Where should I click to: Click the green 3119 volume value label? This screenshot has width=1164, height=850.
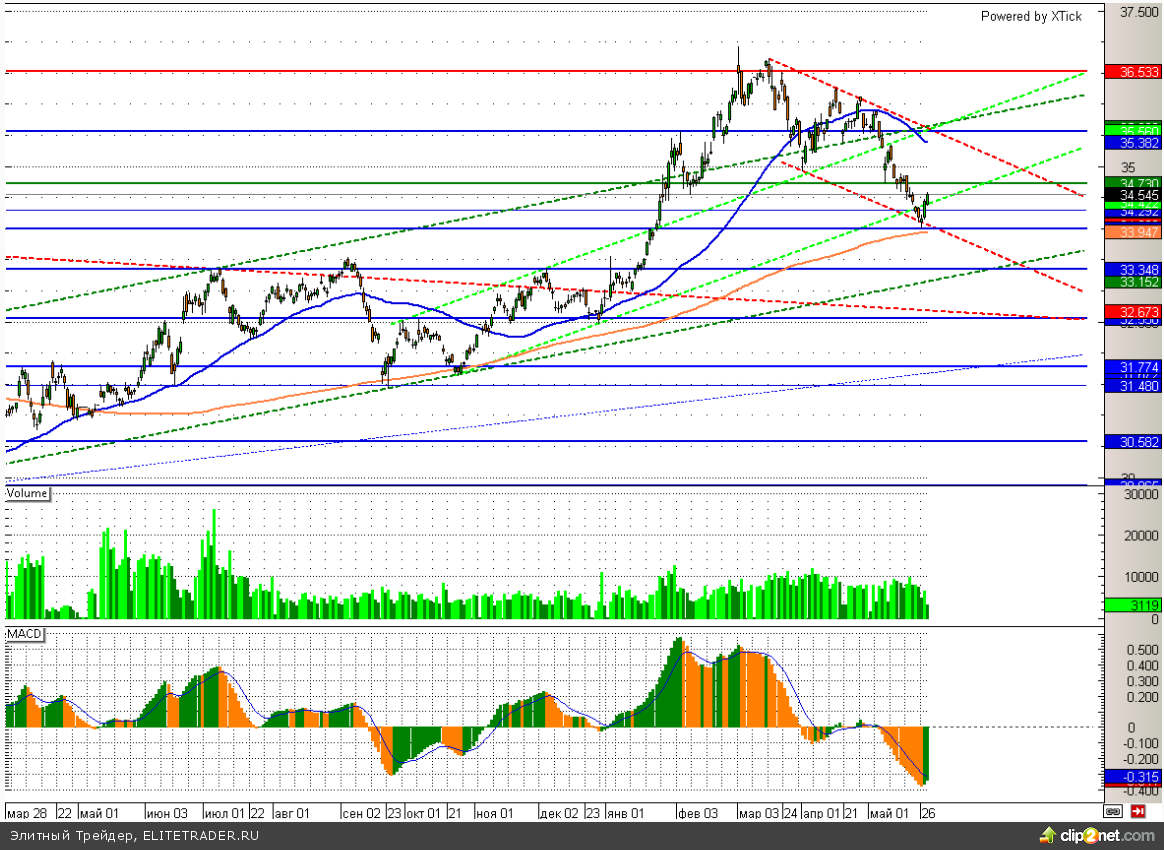(x=1133, y=605)
